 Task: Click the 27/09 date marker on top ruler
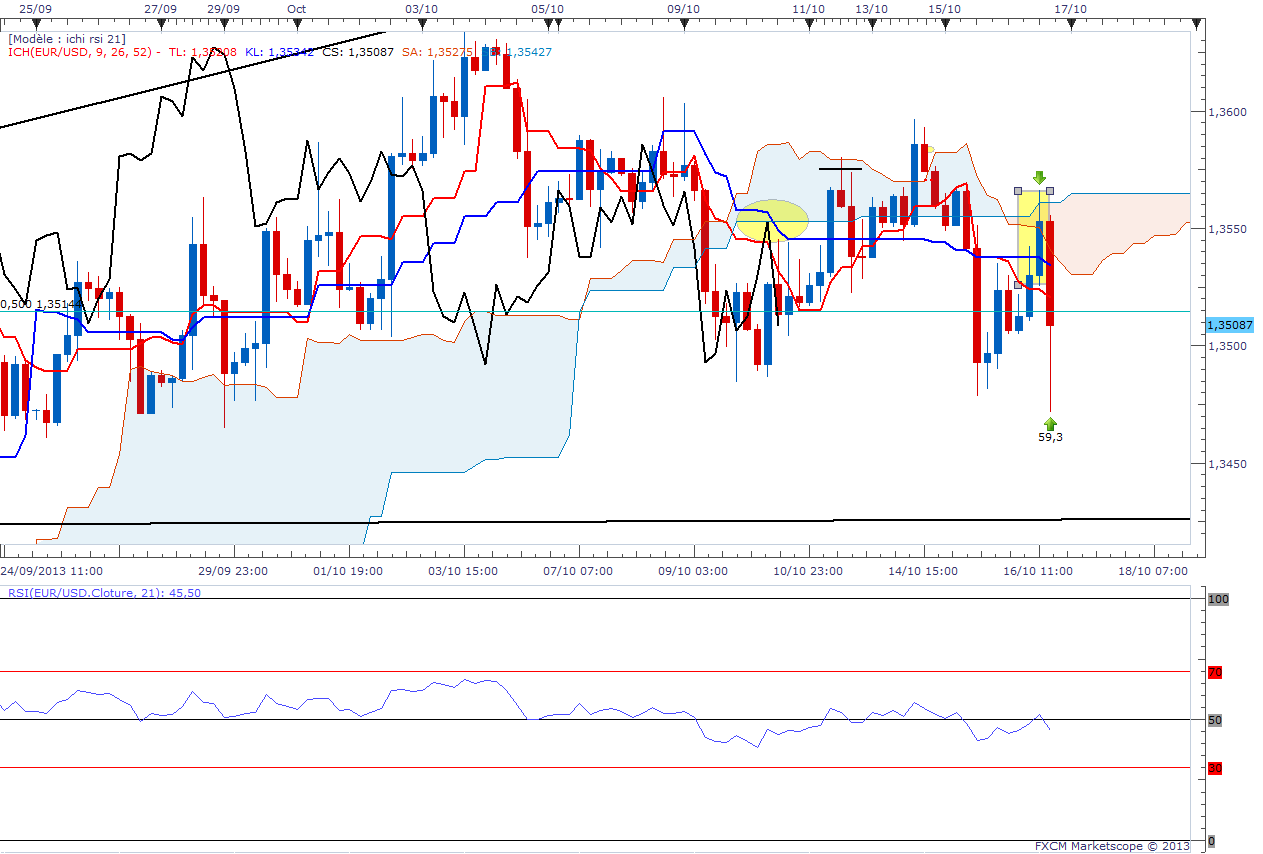[x=160, y=8]
